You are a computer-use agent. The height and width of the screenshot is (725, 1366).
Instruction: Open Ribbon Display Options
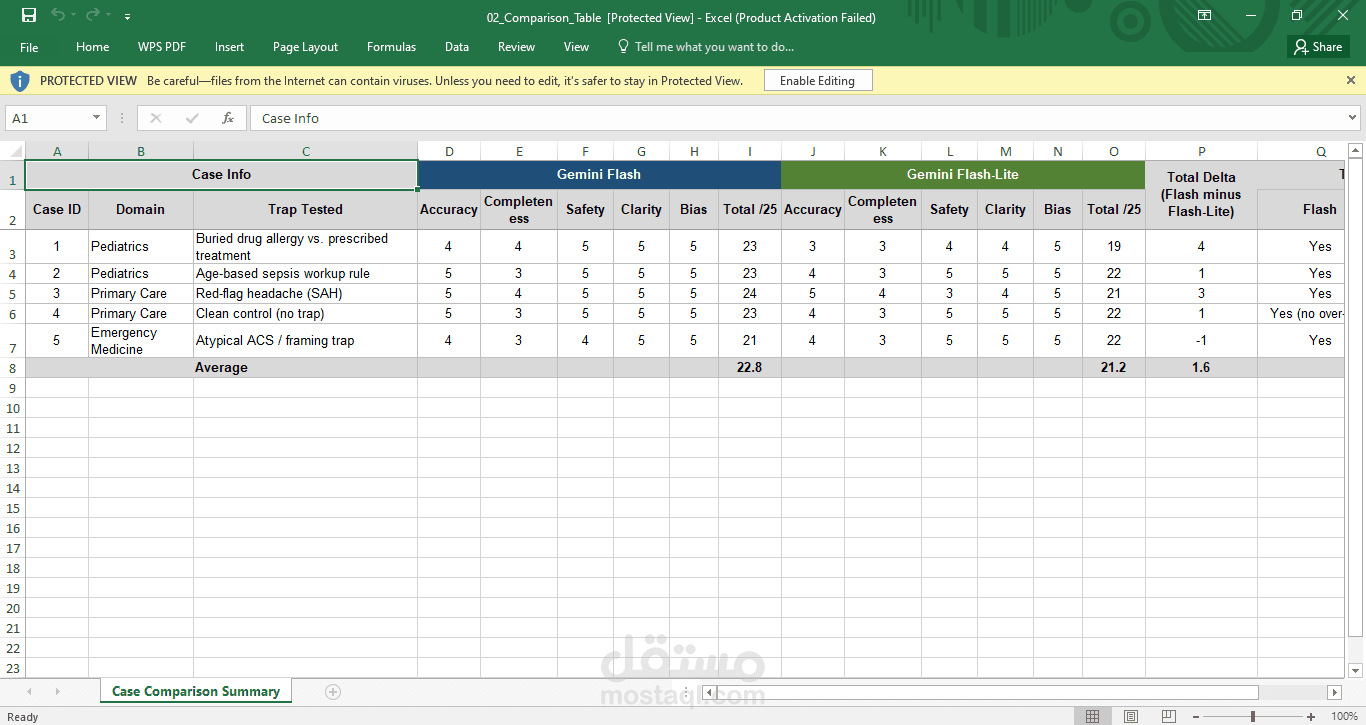pos(1204,16)
